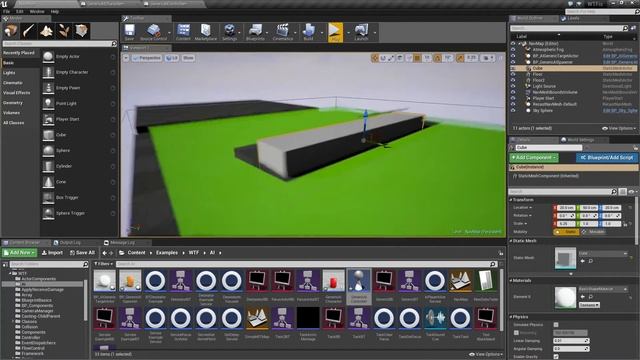Click the Launch toolbar icon
Image resolution: width=640 pixels, height=360 pixels.
[x=361, y=32]
